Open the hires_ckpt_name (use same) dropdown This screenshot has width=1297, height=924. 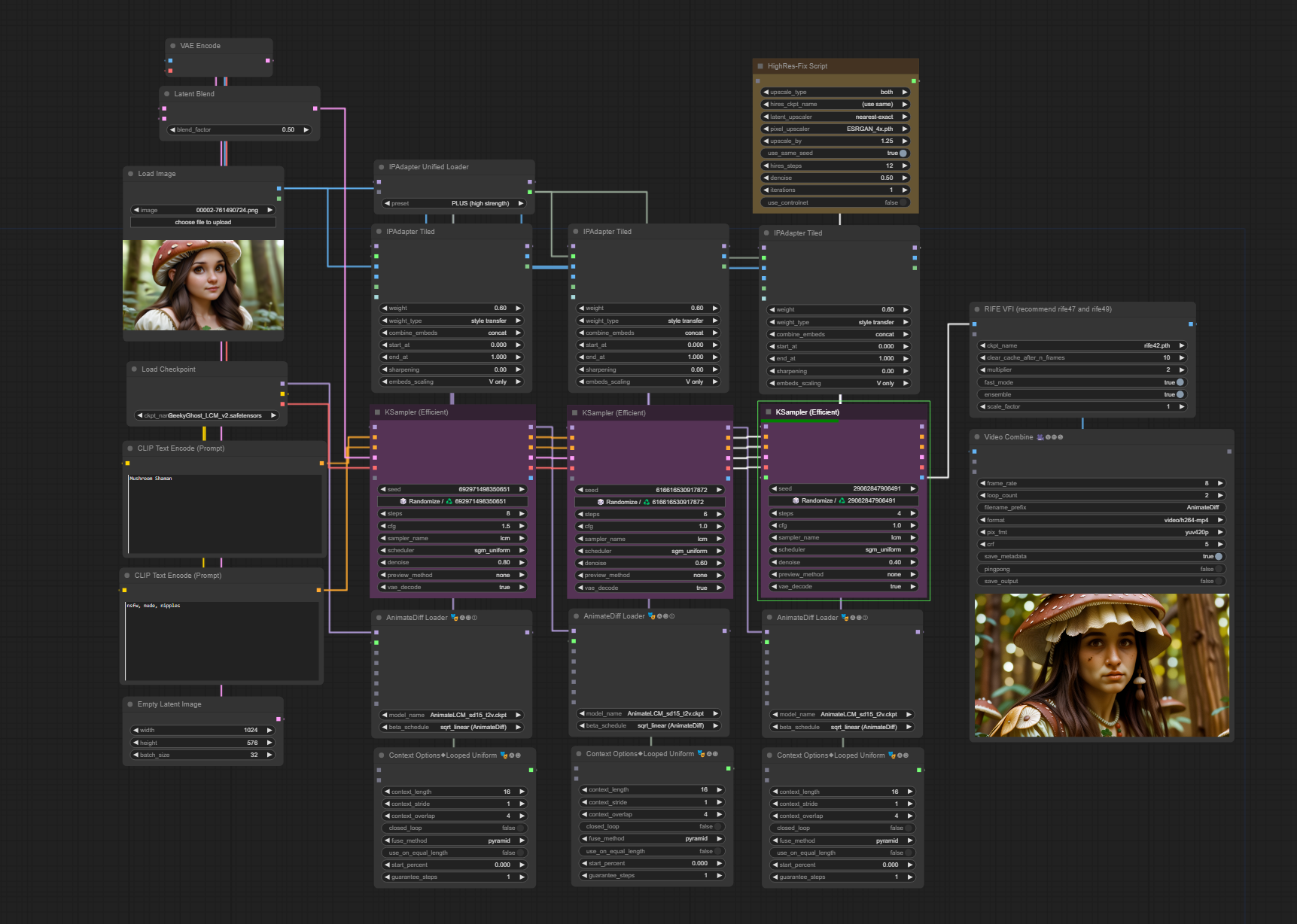point(836,104)
